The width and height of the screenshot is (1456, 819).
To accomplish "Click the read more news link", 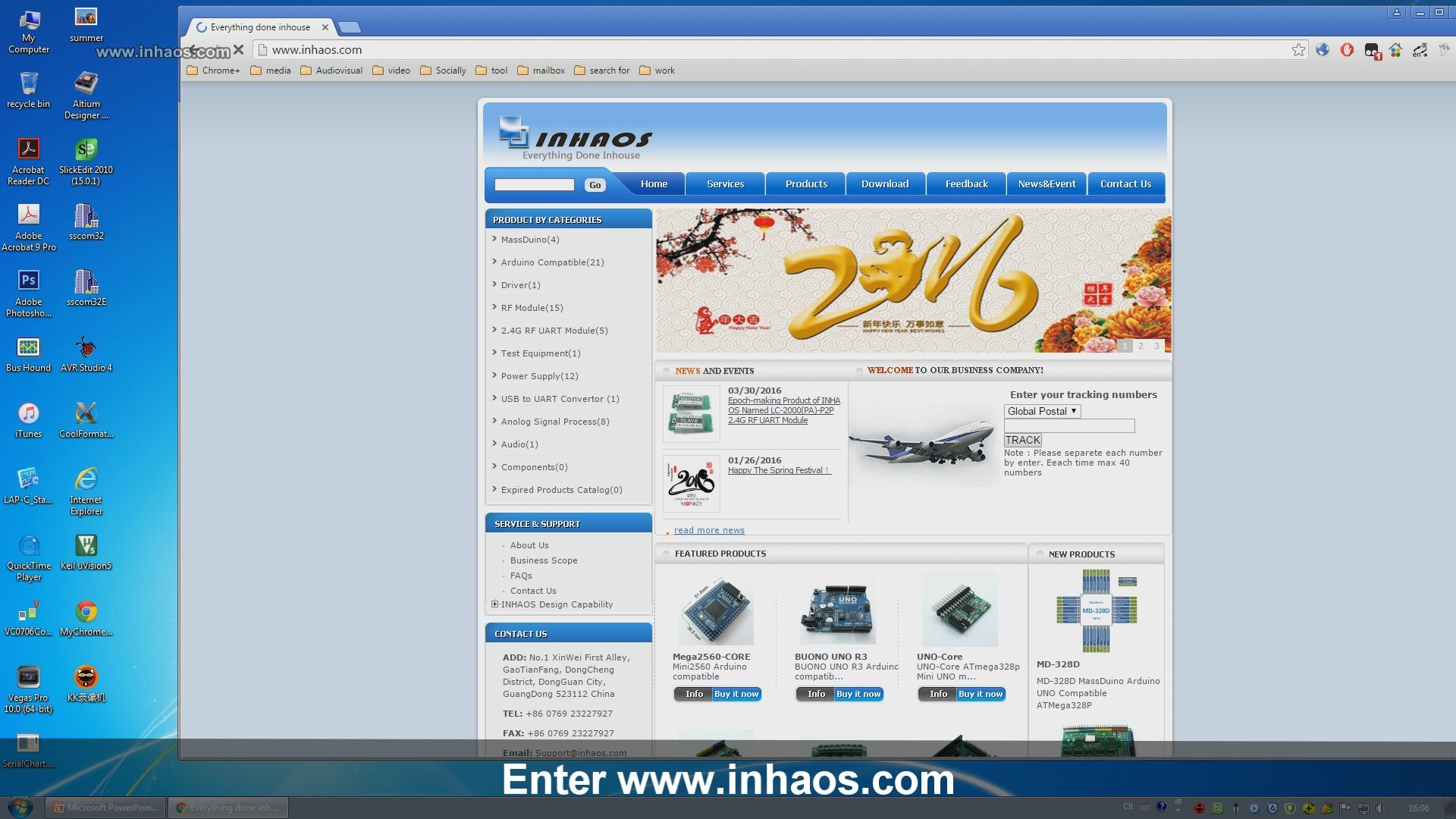I will (709, 530).
